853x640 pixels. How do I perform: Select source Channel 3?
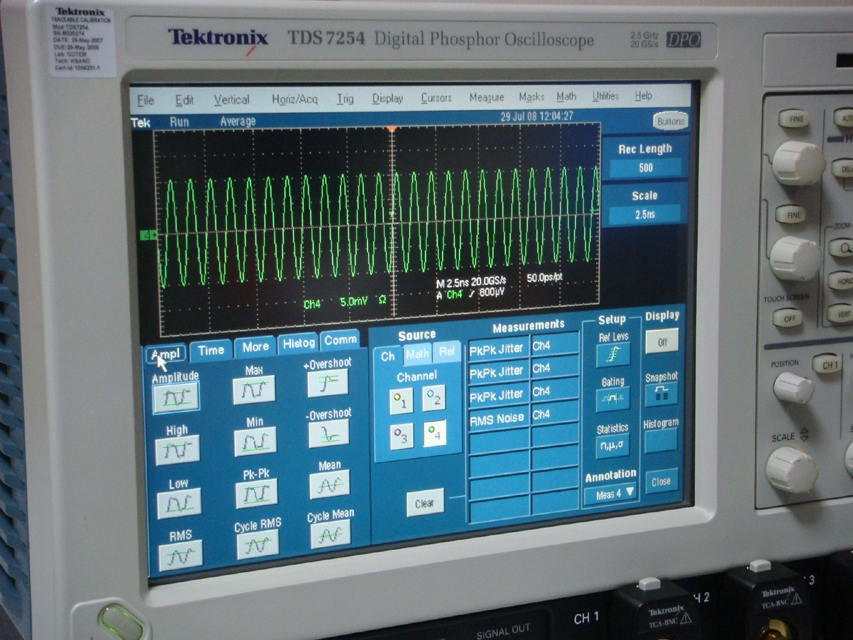(402, 436)
